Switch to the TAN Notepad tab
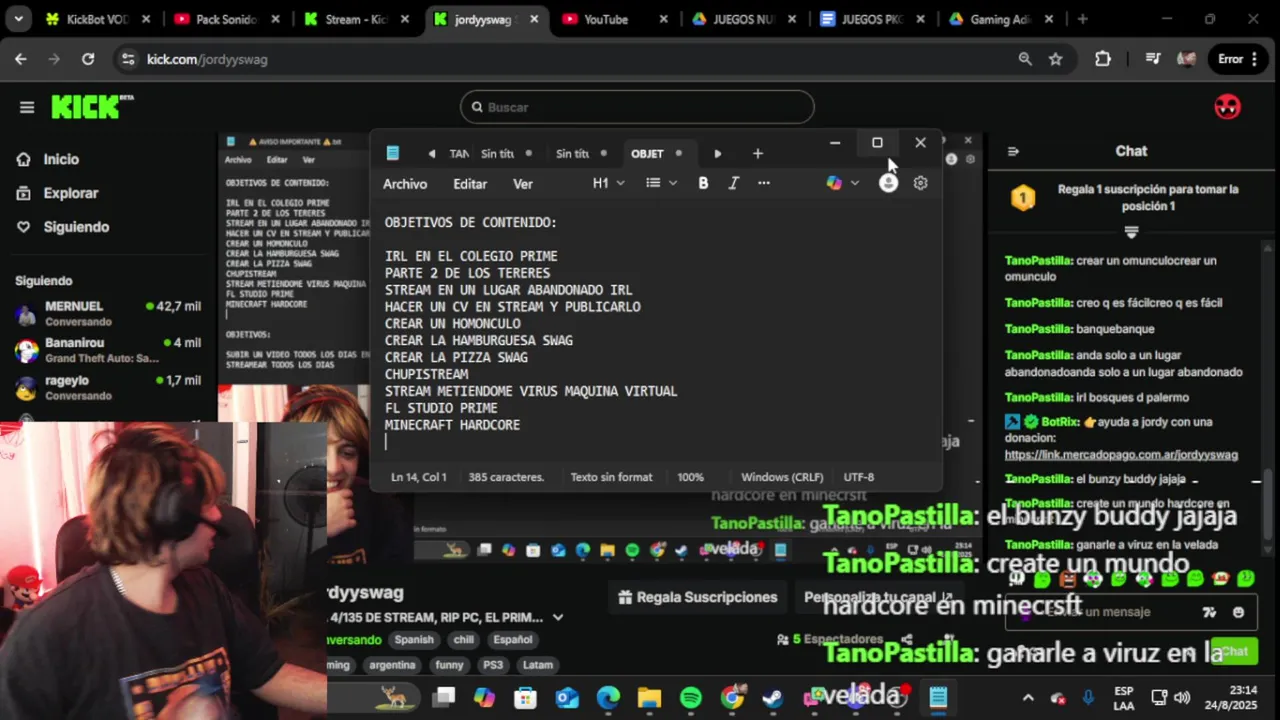 point(458,153)
